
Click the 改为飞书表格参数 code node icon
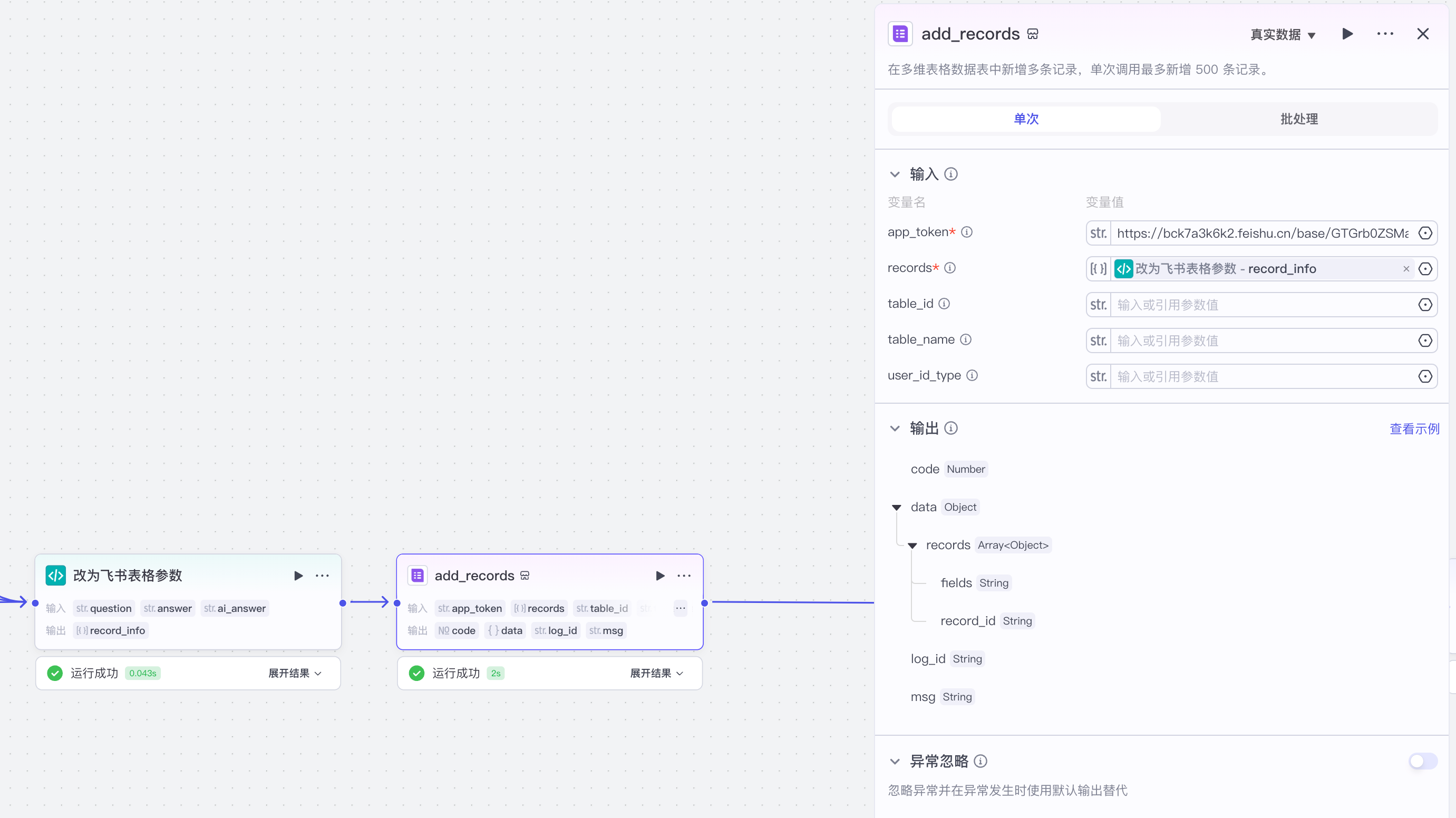click(55, 576)
